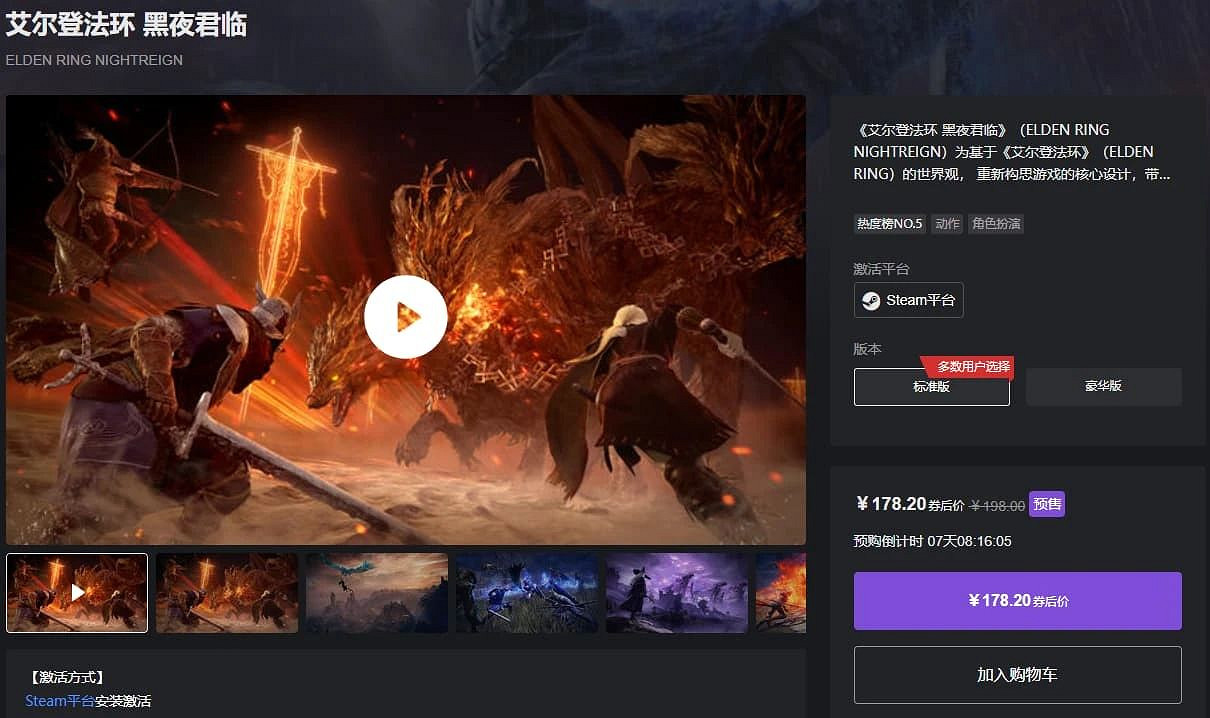This screenshot has width=1210, height=718.
Task: Follow the Steam平台 activation link
Action: point(60,701)
